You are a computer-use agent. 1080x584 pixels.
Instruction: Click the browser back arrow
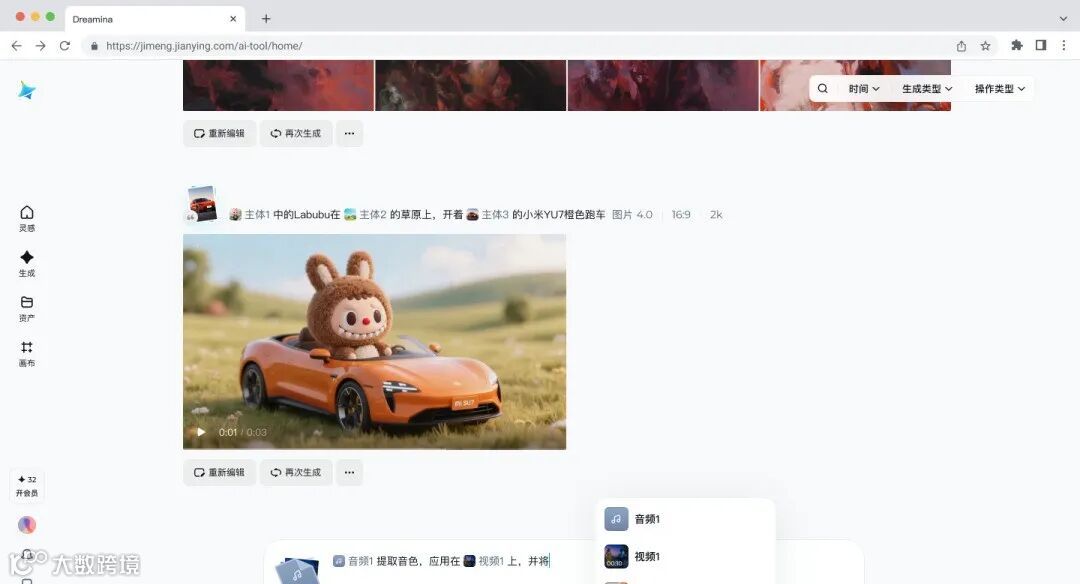pos(17,45)
